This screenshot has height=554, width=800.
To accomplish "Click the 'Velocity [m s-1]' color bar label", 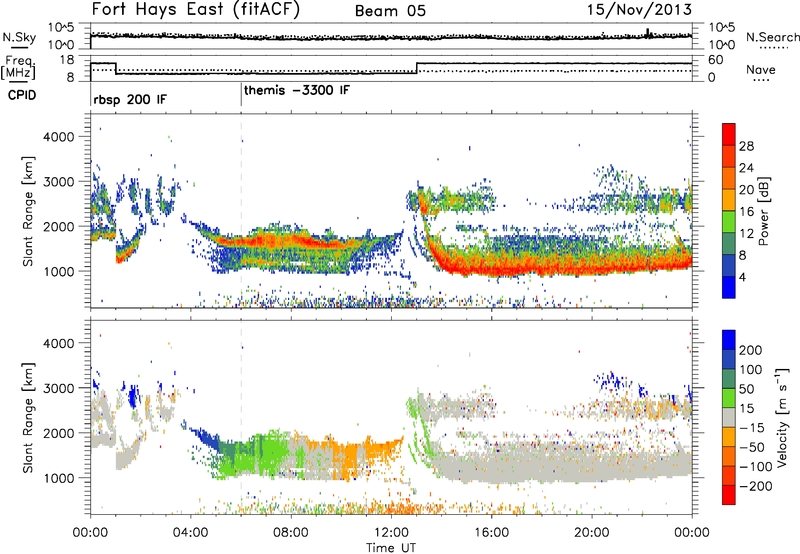I will pyautogui.click(x=781, y=417).
